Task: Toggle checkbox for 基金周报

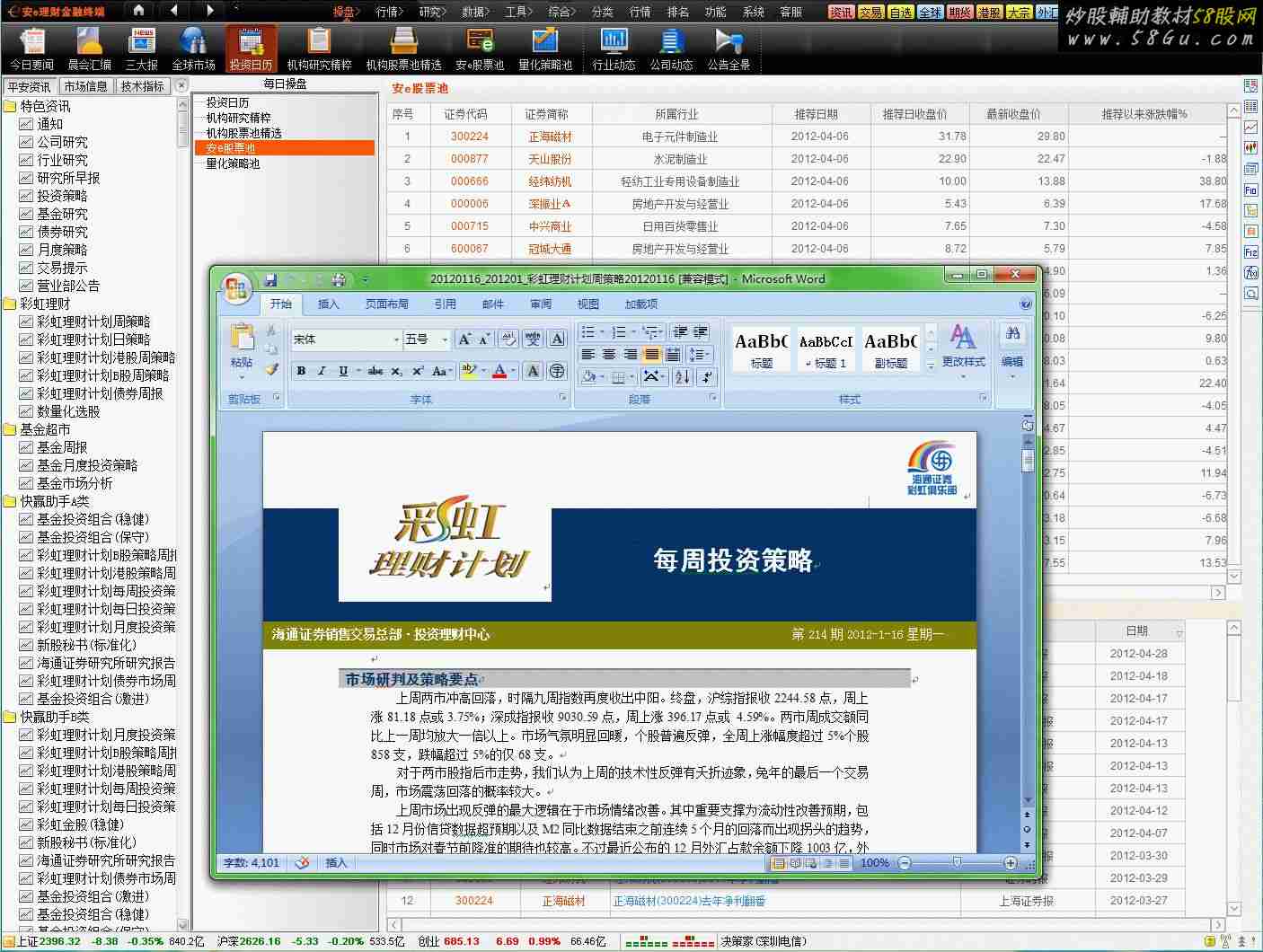Action: coord(26,447)
